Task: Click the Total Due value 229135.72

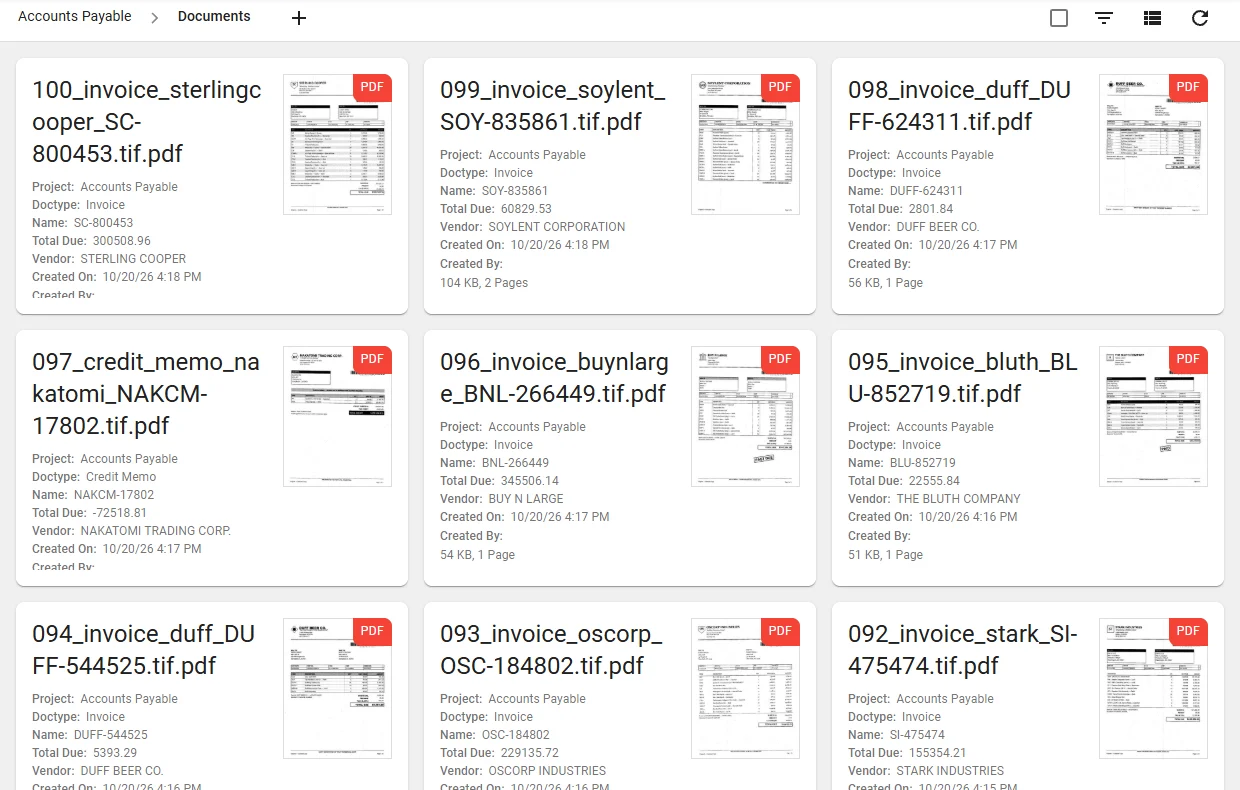Action: click(x=529, y=753)
